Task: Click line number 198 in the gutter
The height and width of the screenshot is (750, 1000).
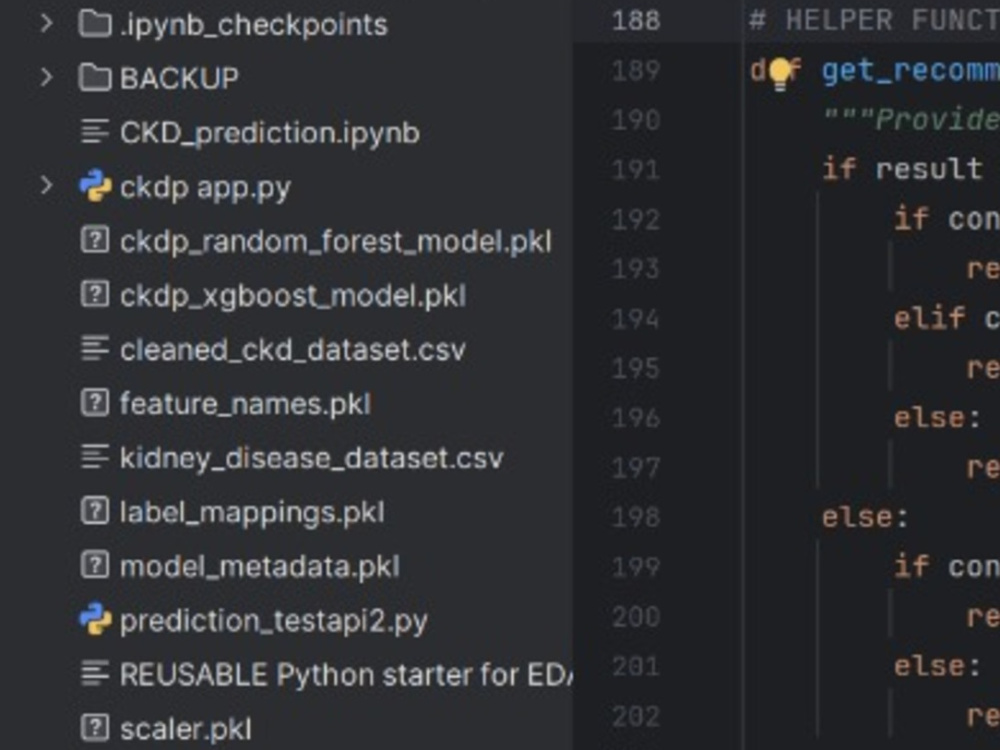Action: (x=635, y=517)
